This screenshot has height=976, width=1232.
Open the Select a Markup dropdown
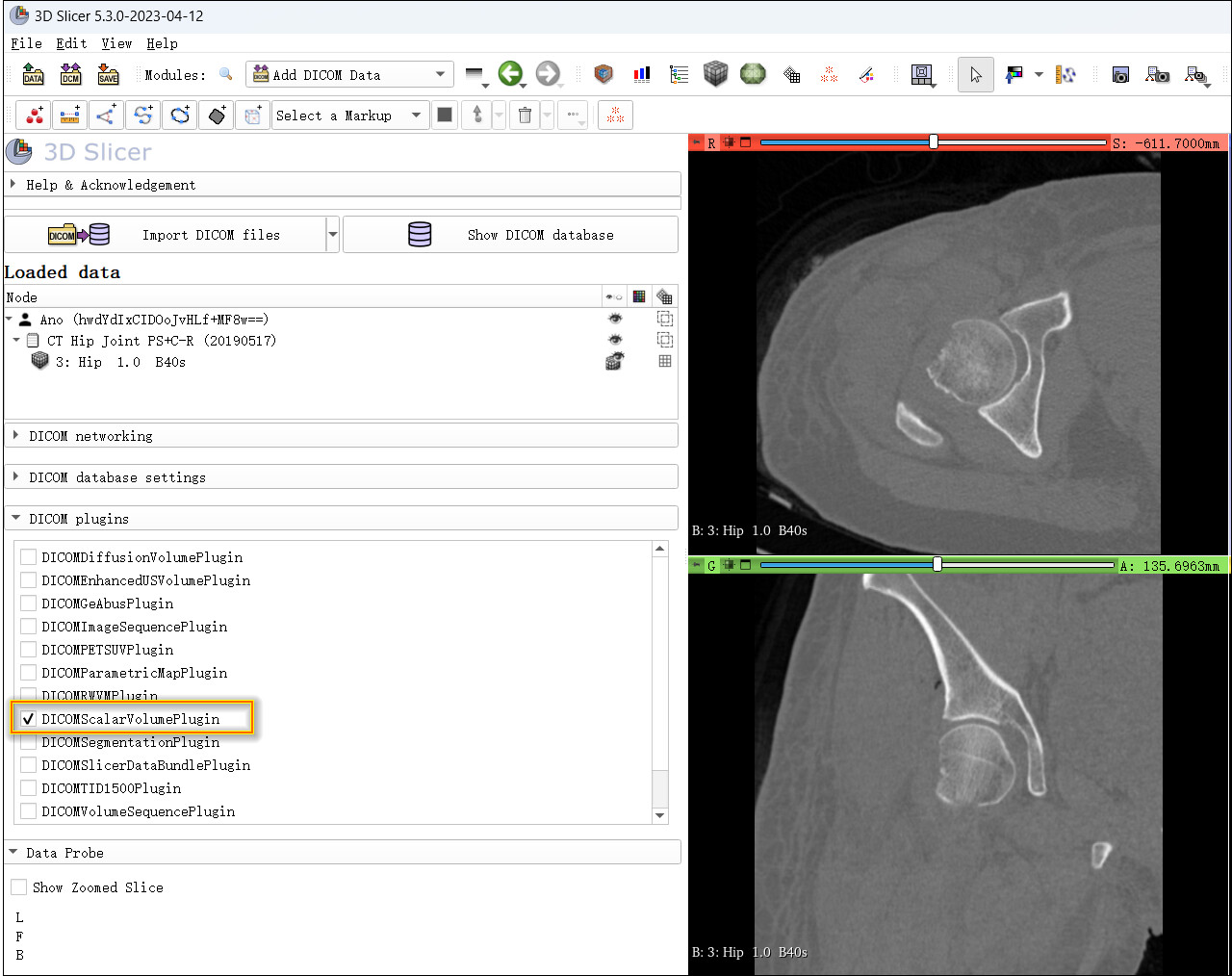[x=349, y=116]
